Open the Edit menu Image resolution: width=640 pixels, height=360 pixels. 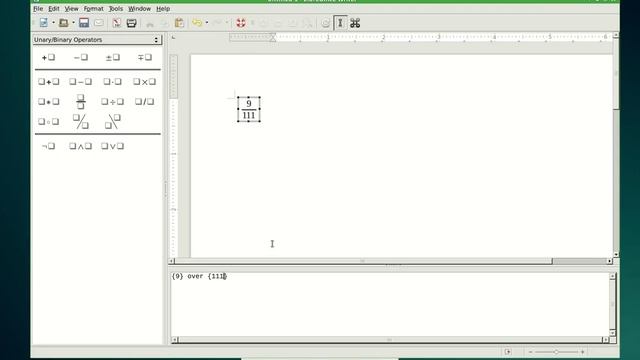coord(53,9)
